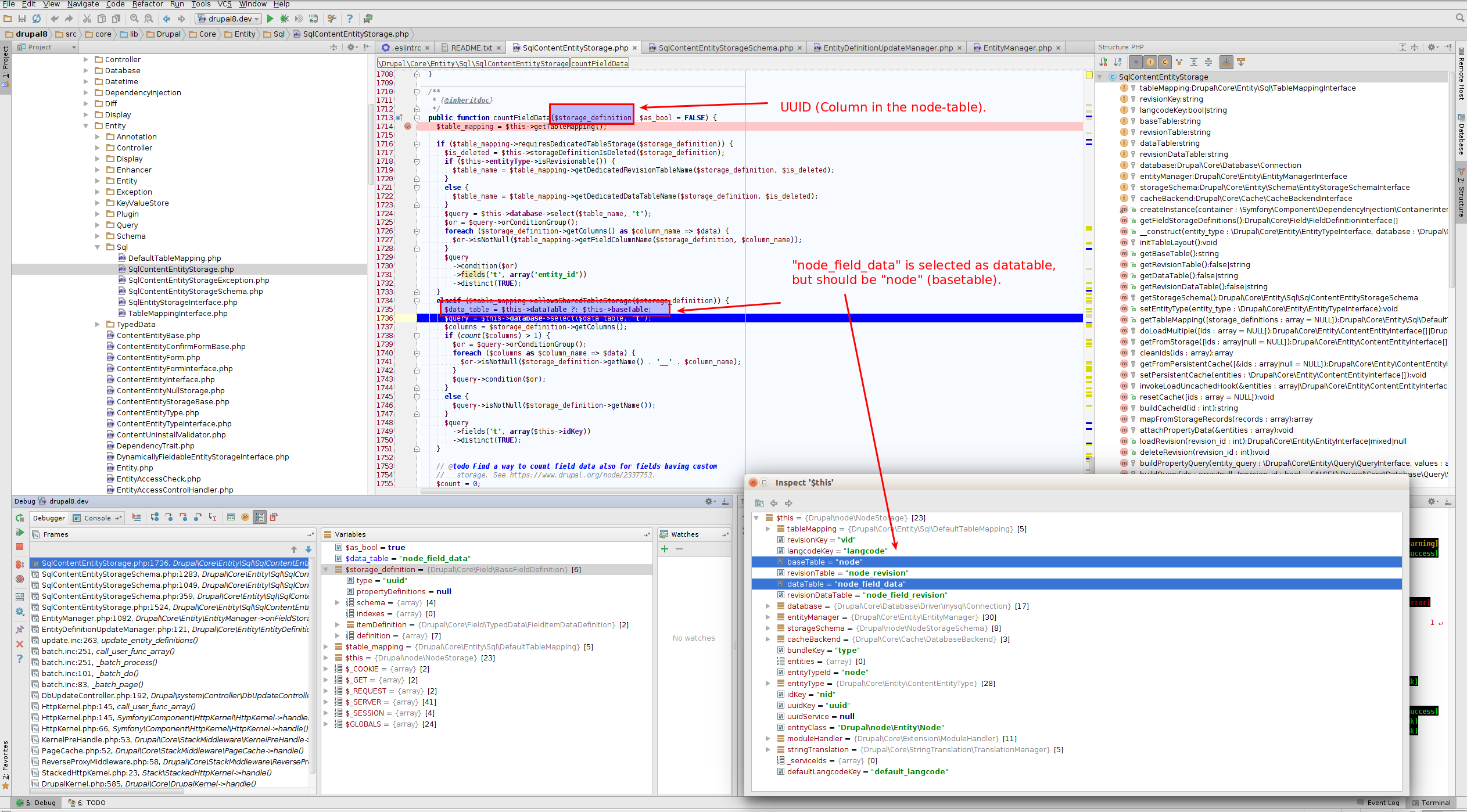Click the vertical scrollbar of project tree
Screen dimensions: 1467x812
coord(370,145)
